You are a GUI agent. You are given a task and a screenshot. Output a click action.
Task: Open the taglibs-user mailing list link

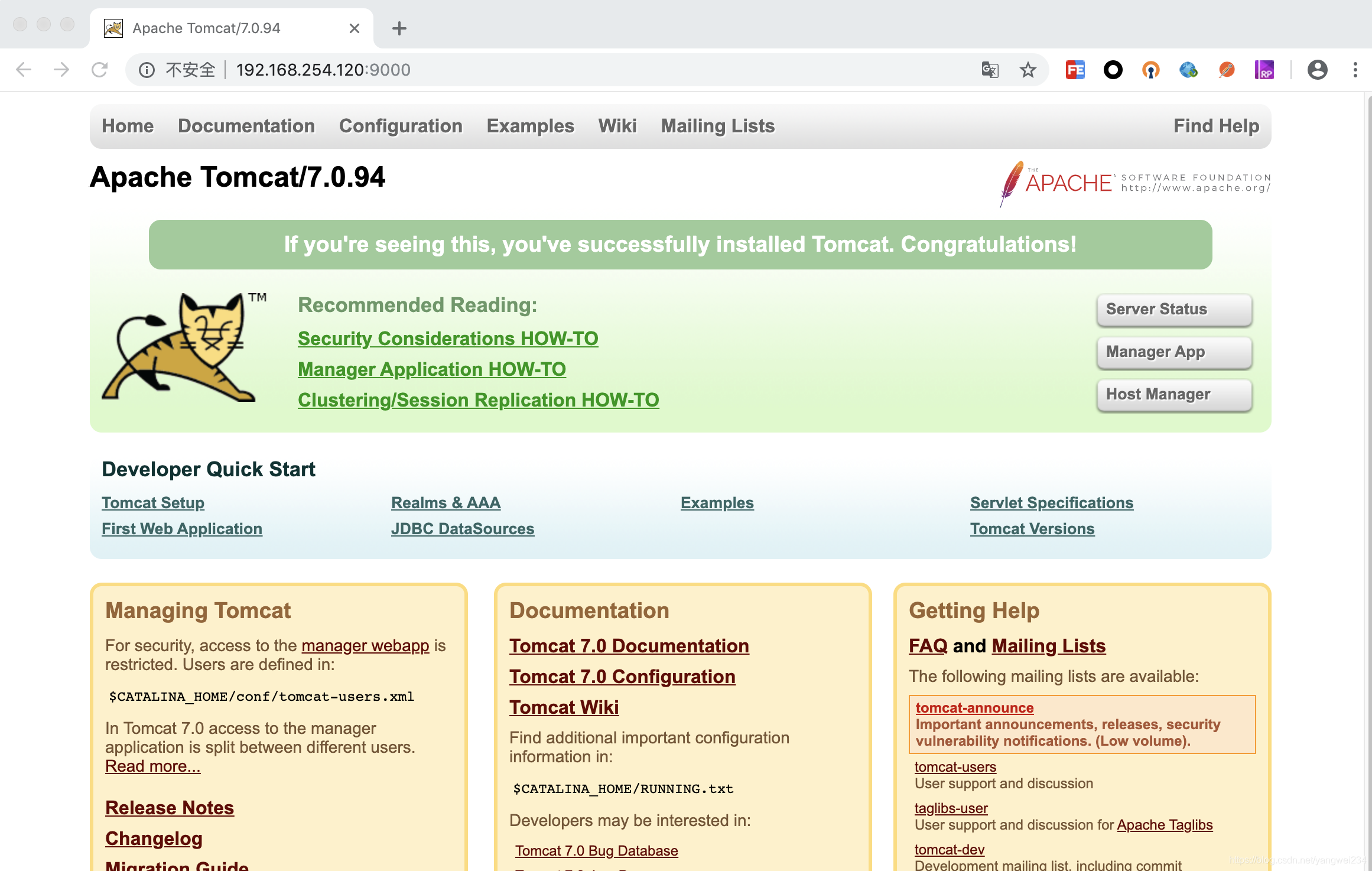pyautogui.click(x=951, y=808)
